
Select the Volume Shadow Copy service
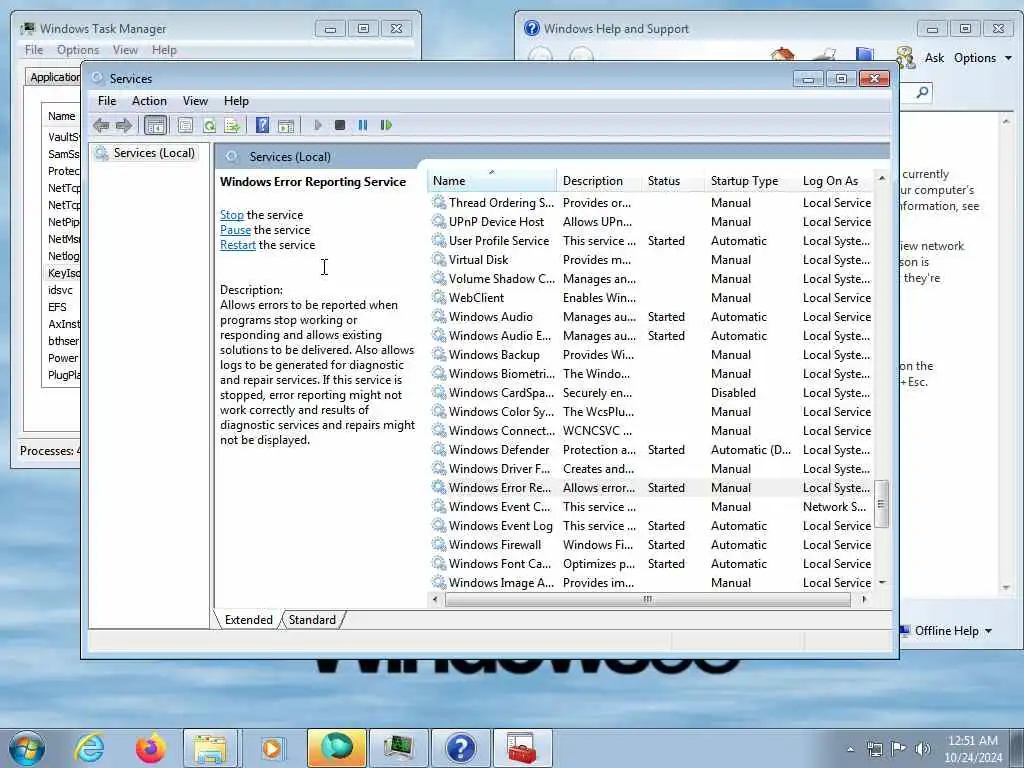tap(651, 279)
